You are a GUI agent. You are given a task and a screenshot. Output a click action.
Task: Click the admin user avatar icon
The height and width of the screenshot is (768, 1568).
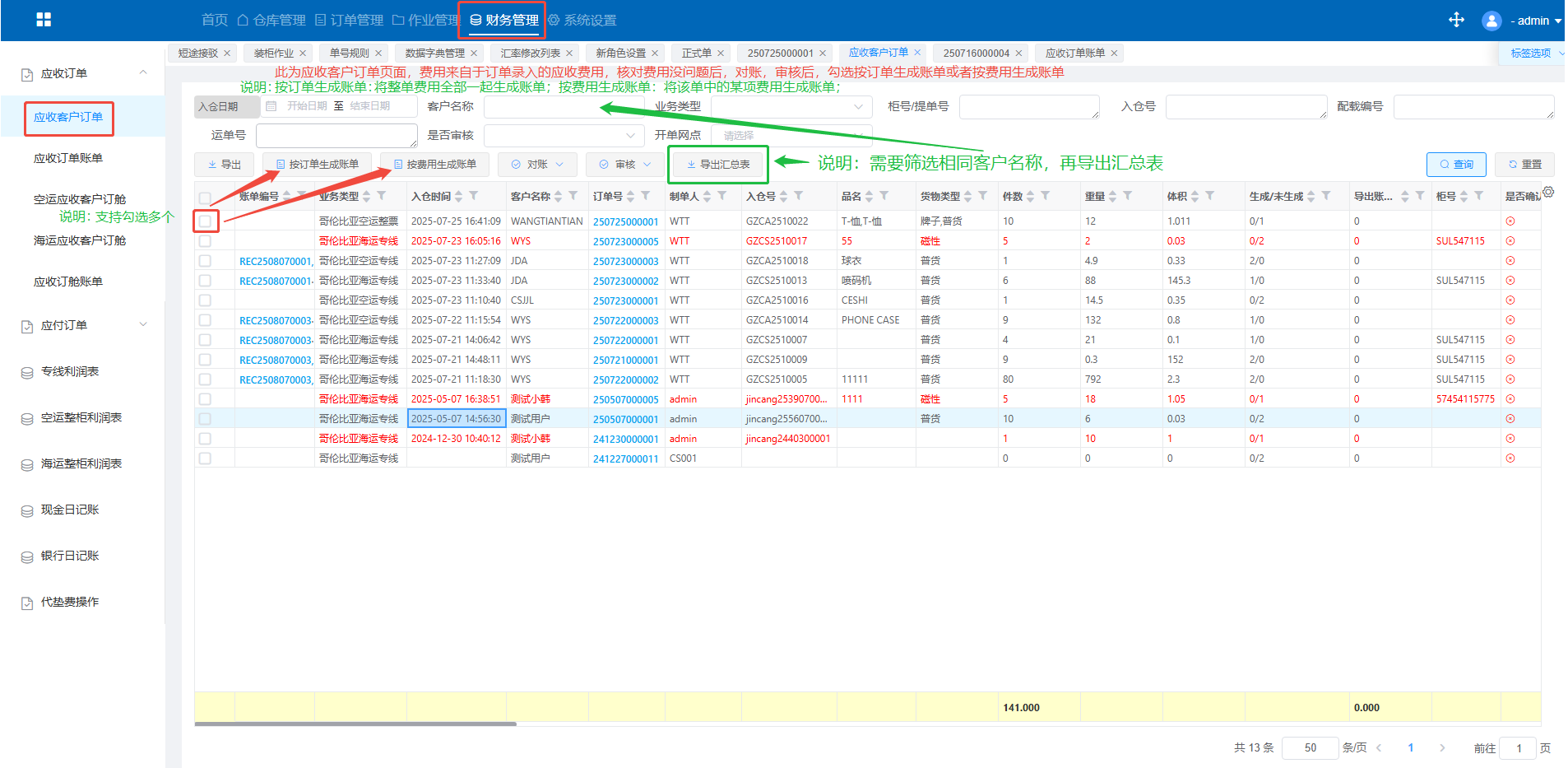pos(1491,21)
